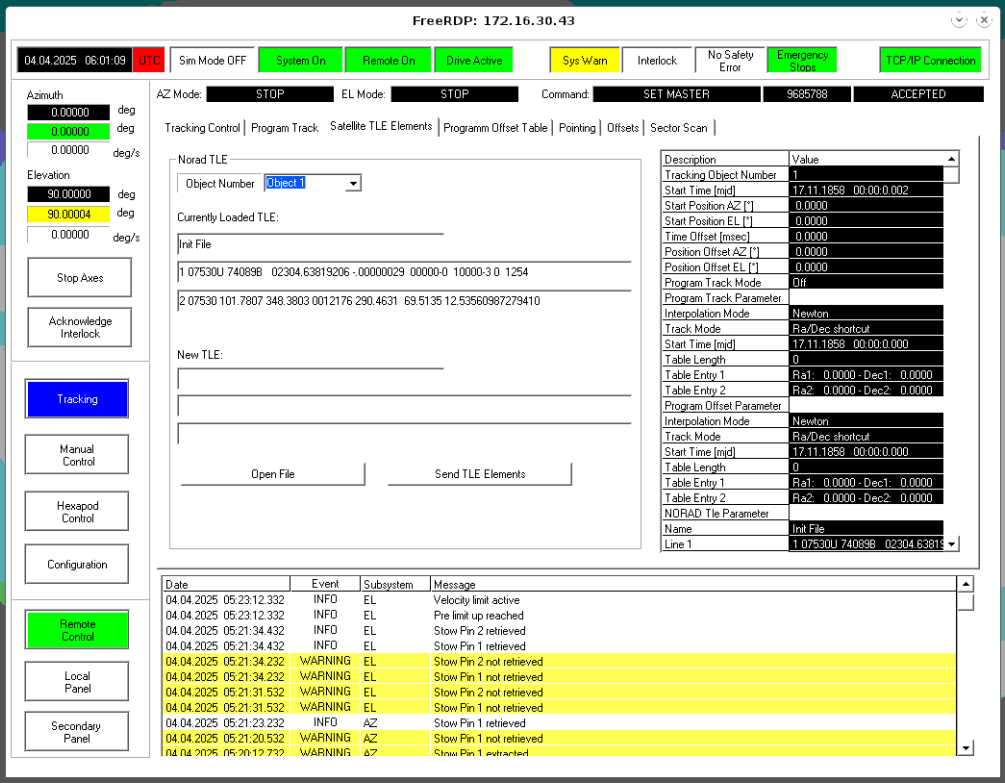
Task: Click the TCP/IP Connection indicator
Action: pyautogui.click(x=930, y=60)
